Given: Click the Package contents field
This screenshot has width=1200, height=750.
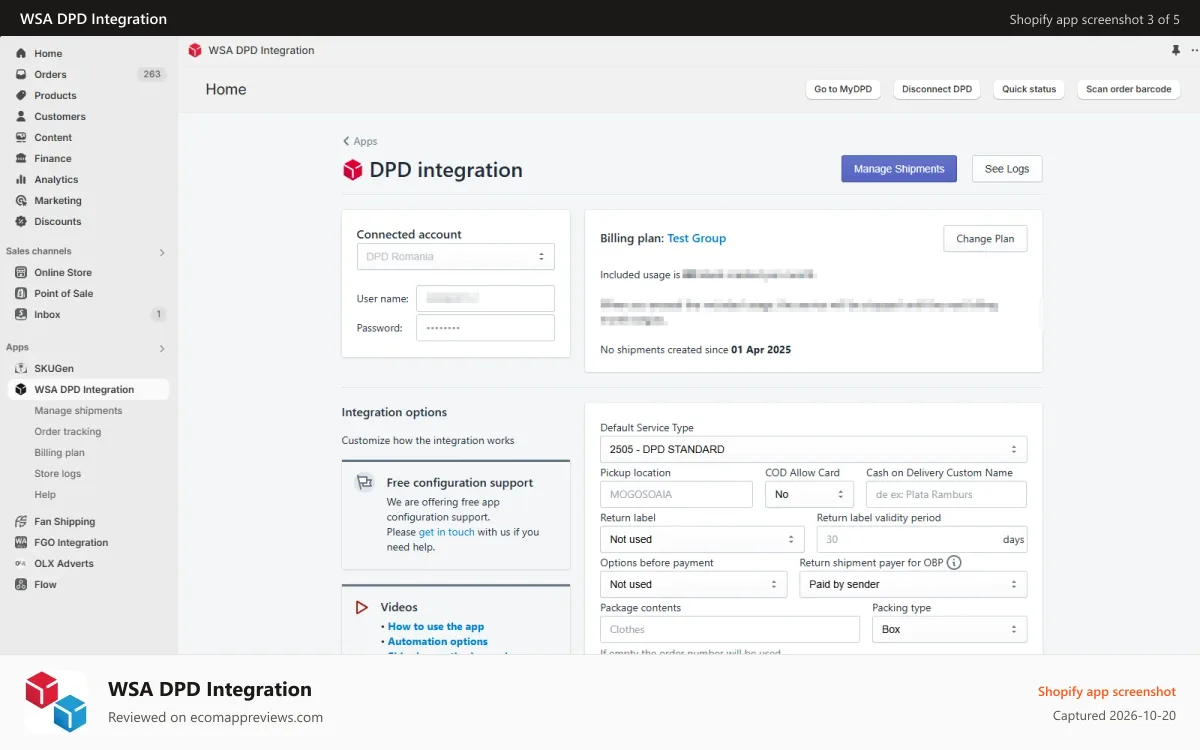Looking at the screenshot, I should [x=730, y=629].
